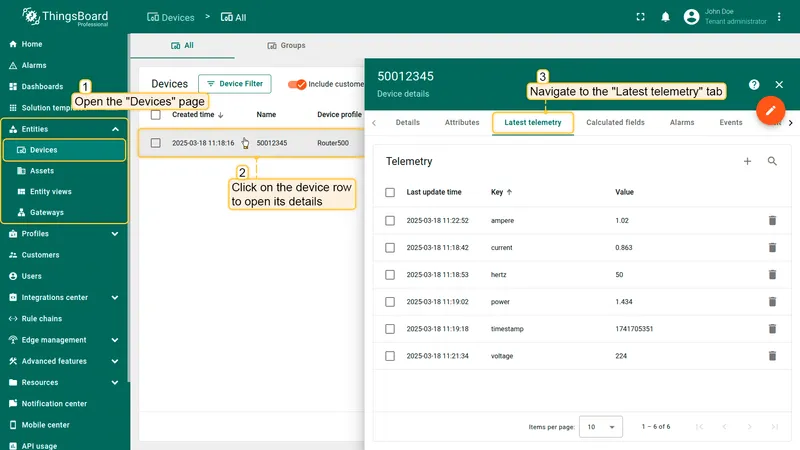
Task: Delete the voltage telemetry row
Action: click(772, 356)
